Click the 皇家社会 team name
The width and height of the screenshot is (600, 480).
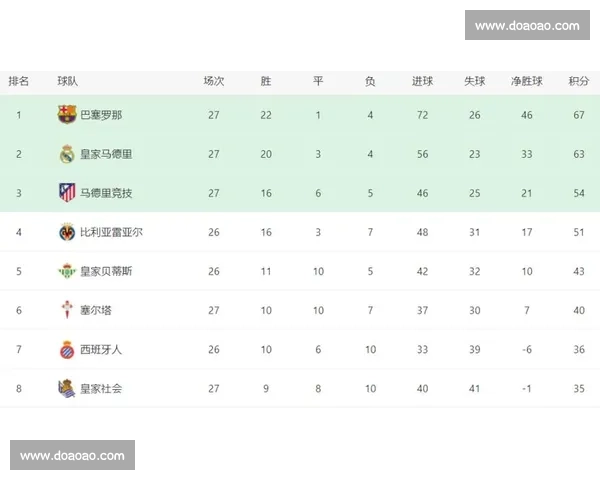point(101,388)
